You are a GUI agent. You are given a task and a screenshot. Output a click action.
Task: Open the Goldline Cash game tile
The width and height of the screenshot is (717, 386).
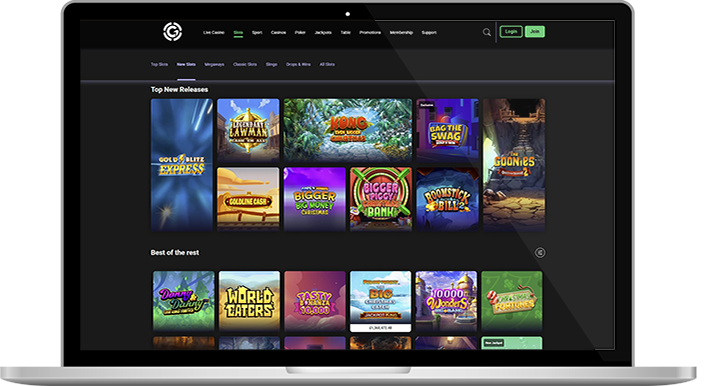[x=248, y=199]
